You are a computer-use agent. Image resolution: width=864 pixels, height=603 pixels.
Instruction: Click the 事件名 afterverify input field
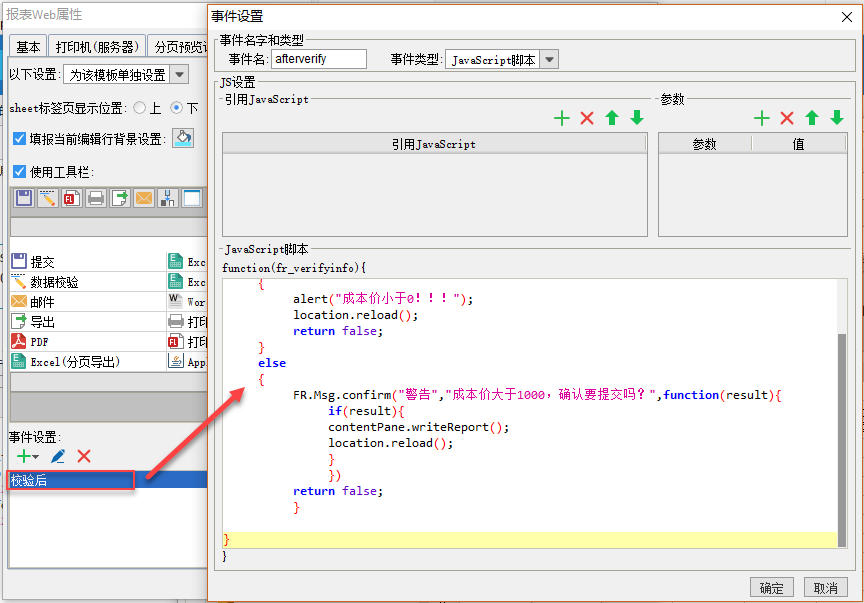(318, 59)
